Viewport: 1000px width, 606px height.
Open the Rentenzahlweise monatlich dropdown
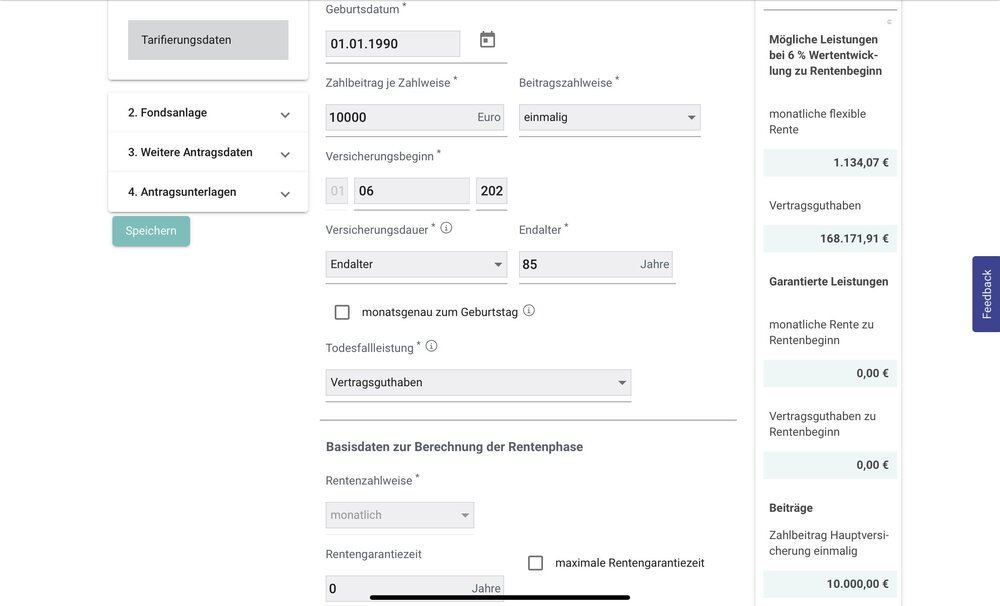(399, 515)
